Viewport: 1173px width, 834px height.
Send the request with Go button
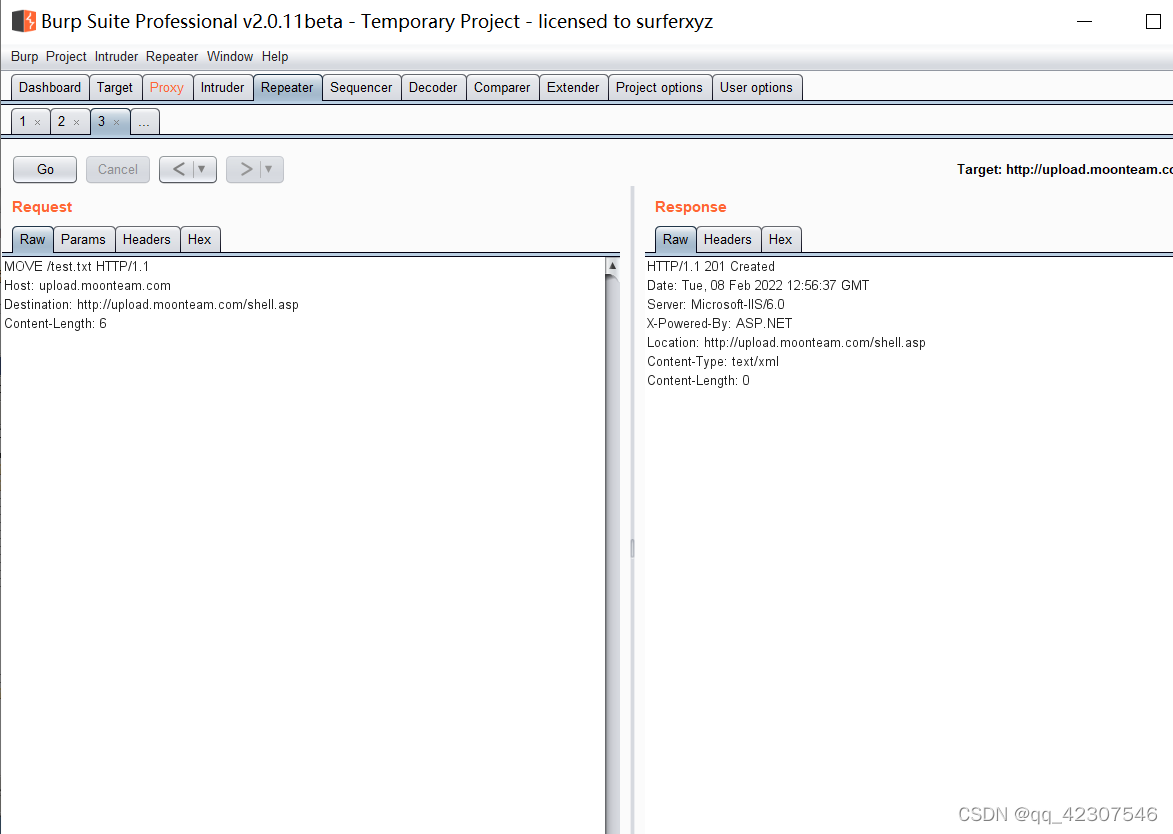tap(45, 169)
